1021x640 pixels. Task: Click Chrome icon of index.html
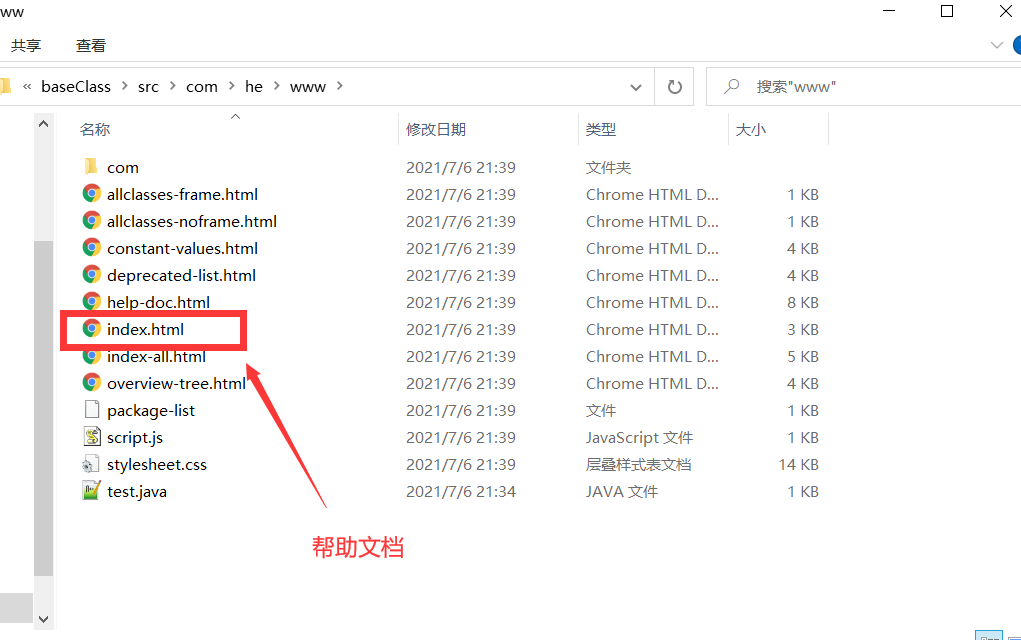pos(92,329)
